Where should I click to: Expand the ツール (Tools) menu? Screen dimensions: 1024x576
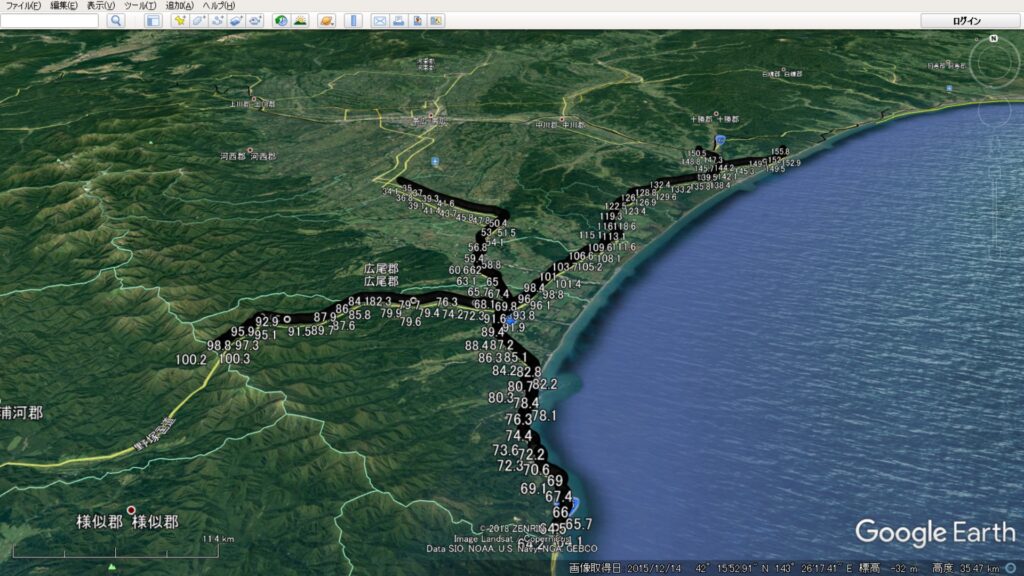tap(138, 6)
